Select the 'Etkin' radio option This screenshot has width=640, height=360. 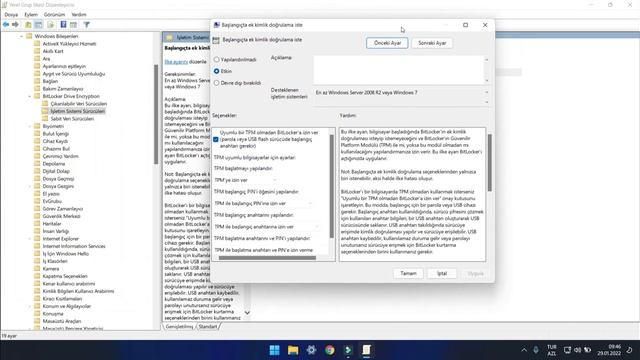[217, 71]
